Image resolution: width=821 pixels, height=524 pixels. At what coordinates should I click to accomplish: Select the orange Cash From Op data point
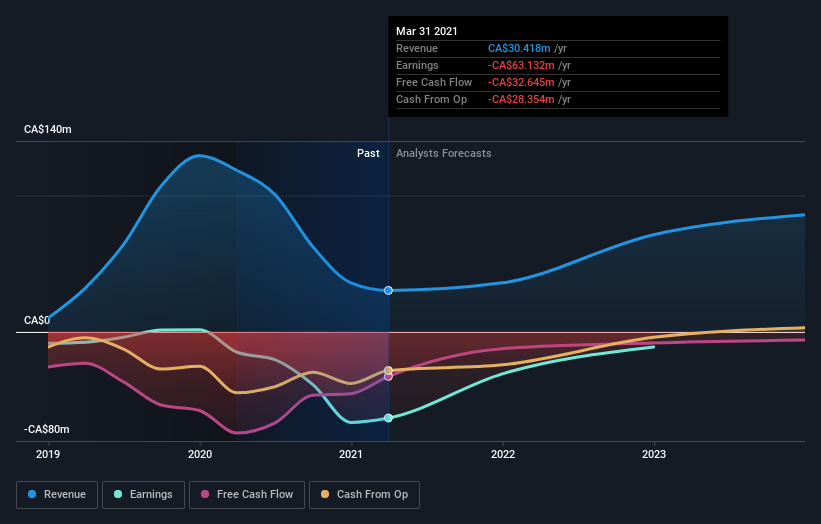coord(388,370)
